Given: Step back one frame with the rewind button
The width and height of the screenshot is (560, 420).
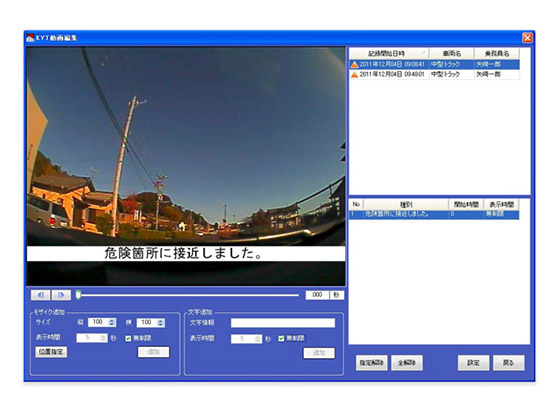Looking at the screenshot, I should [x=40, y=295].
